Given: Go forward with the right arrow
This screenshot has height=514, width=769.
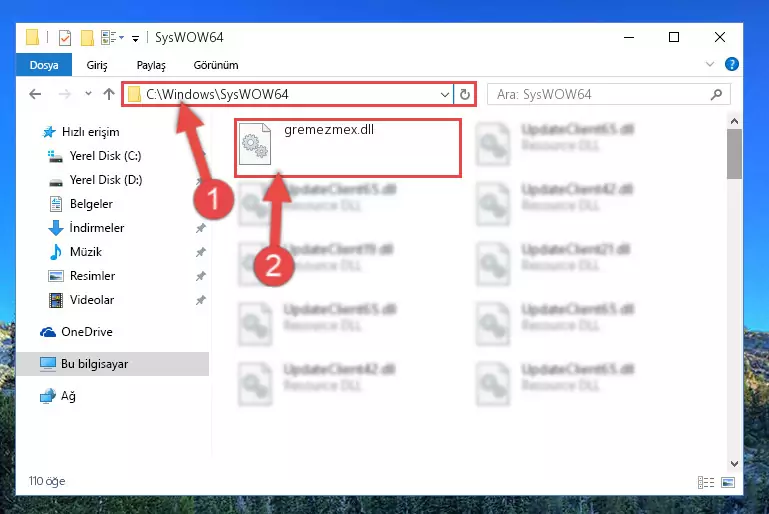Looking at the screenshot, I should point(64,94).
